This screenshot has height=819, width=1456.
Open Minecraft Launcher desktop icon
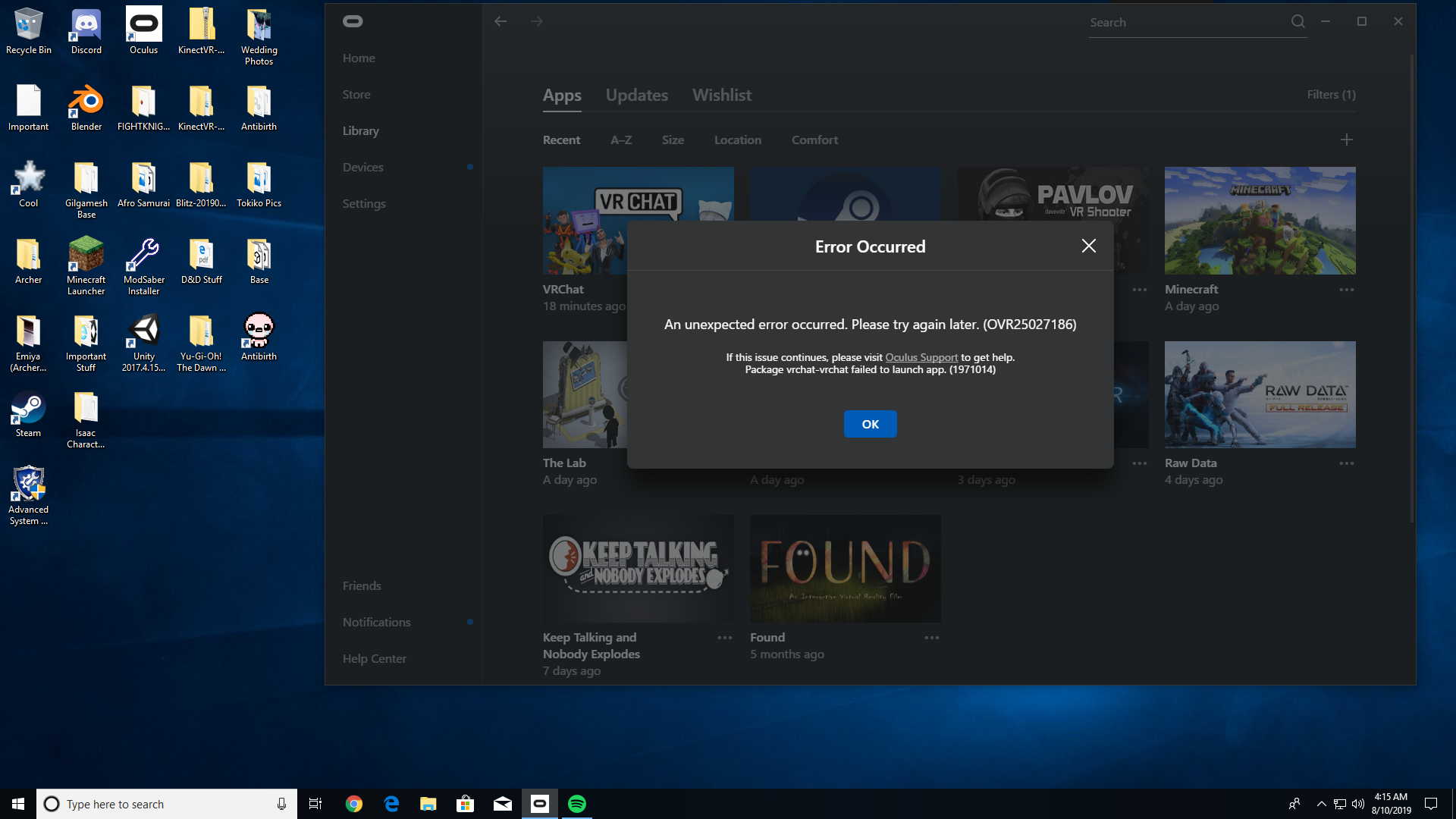tap(86, 265)
